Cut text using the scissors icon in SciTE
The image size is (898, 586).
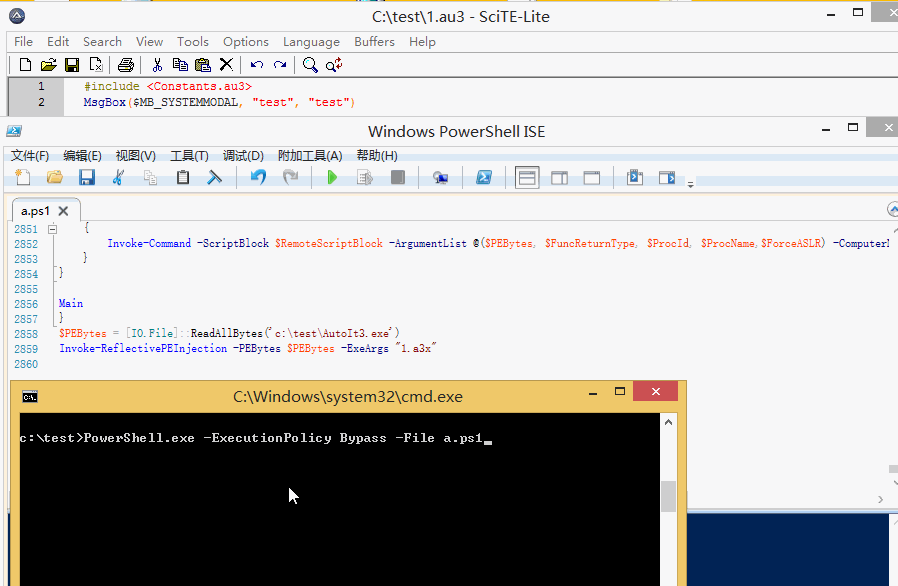(157, 64)
